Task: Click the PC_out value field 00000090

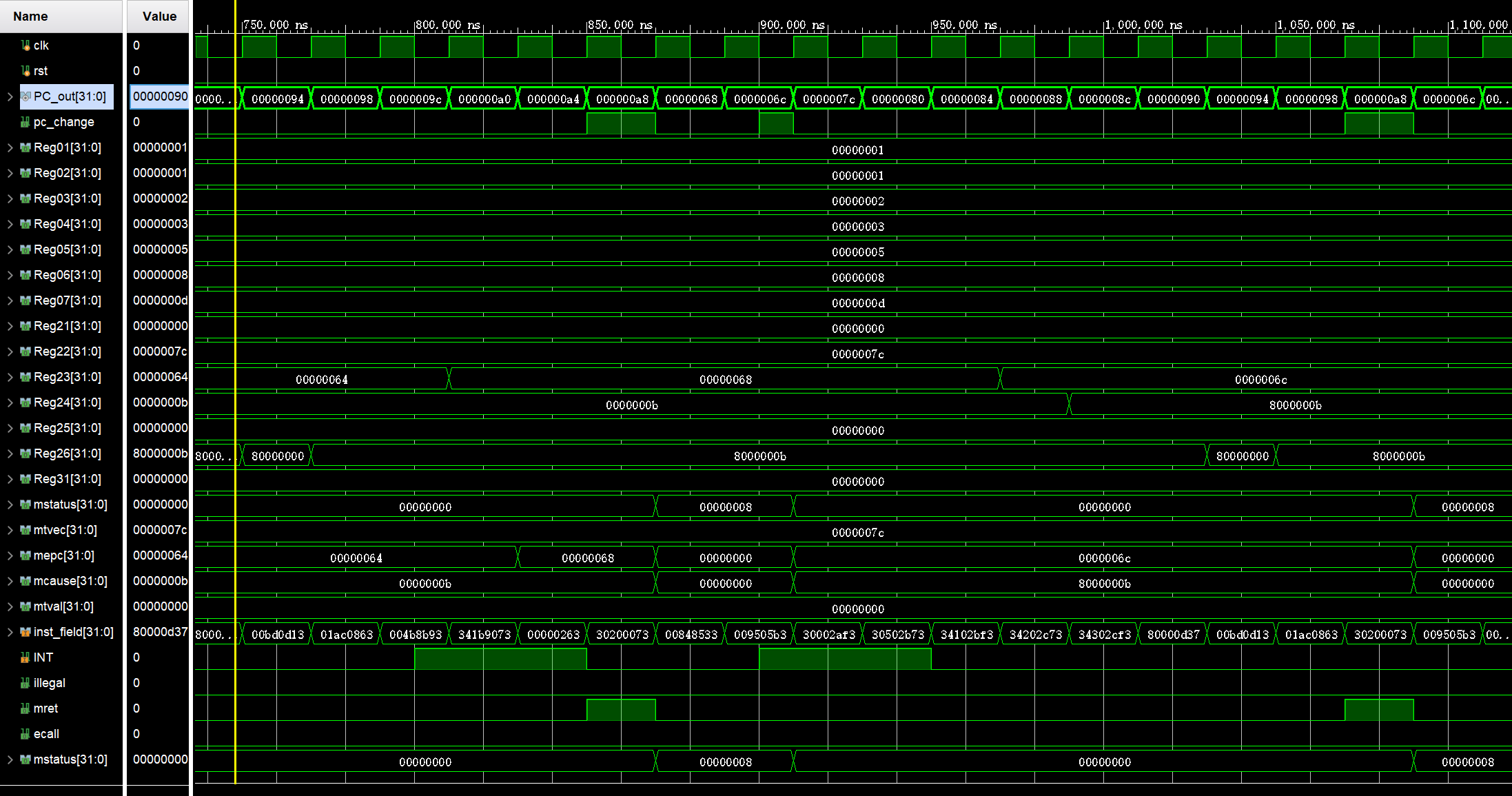Action: [x=159, y=96]
